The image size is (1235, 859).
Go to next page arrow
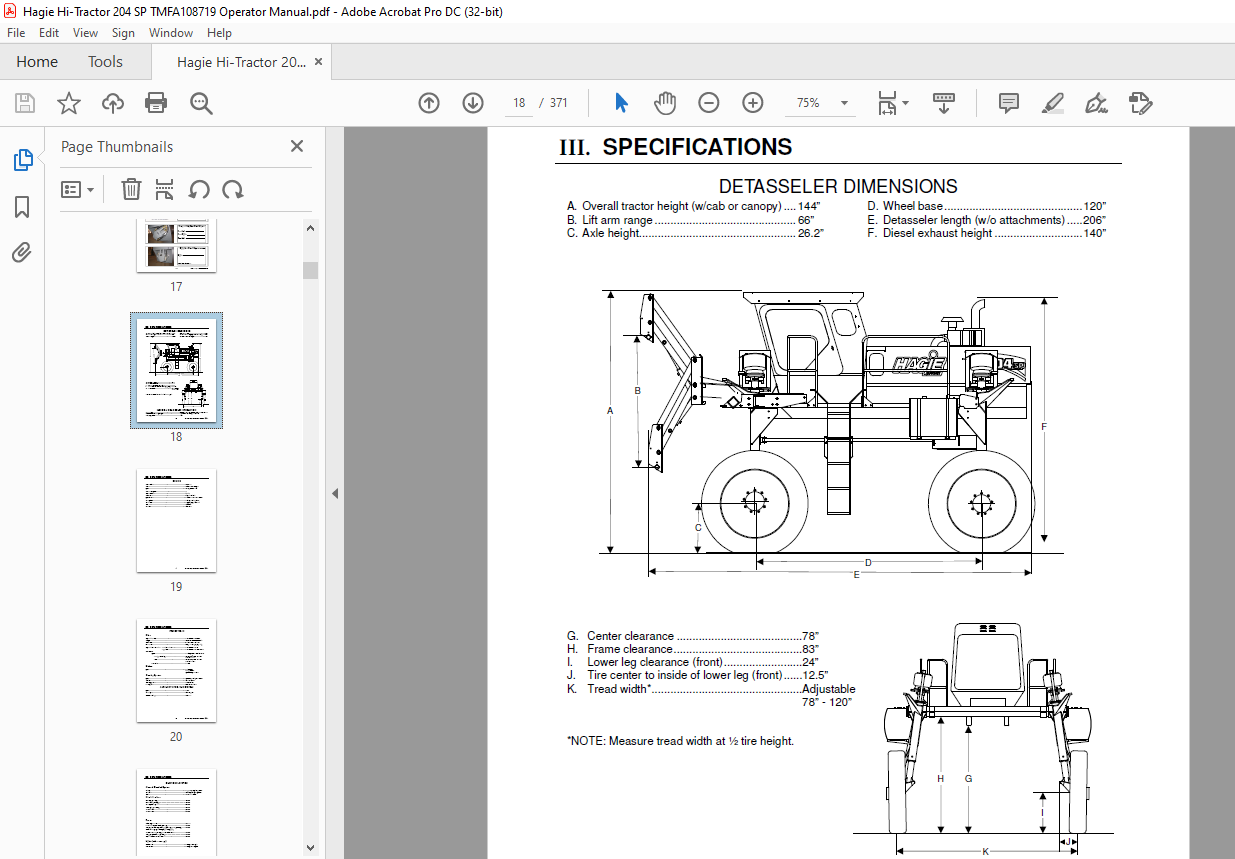pyautogui.click(x=473, y=103)
